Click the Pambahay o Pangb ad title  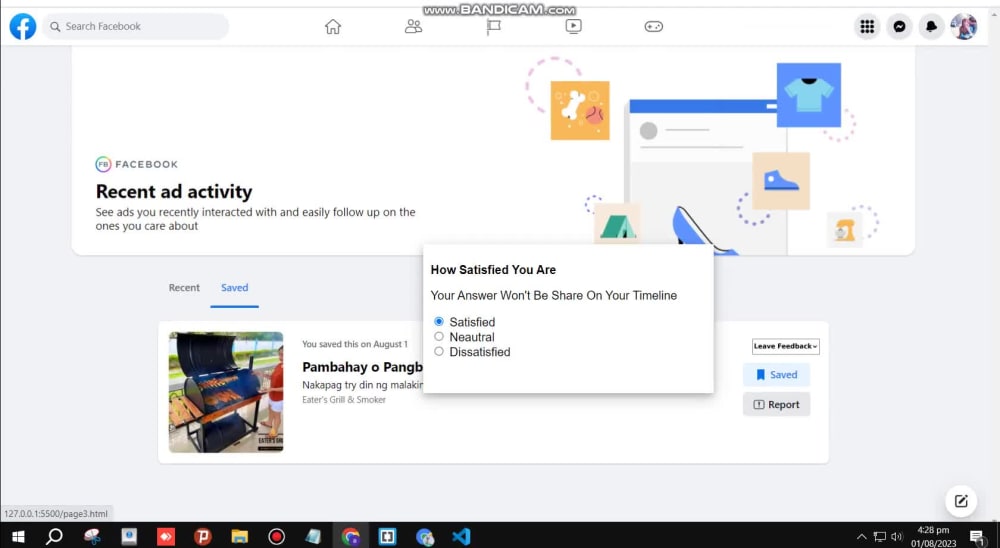coord(362,367)
